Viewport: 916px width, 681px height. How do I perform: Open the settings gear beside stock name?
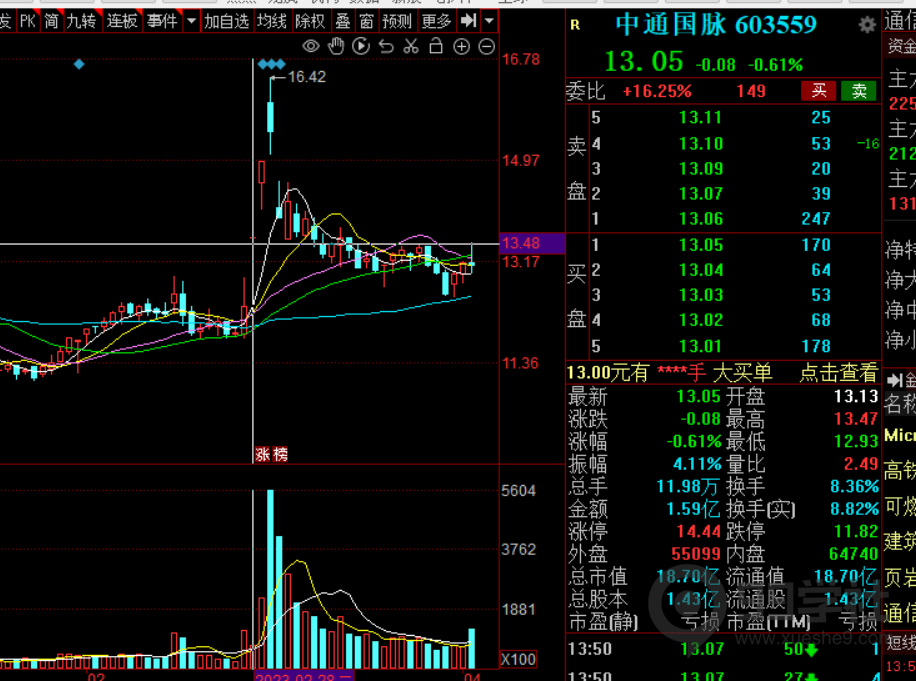(x=866, y=25)
